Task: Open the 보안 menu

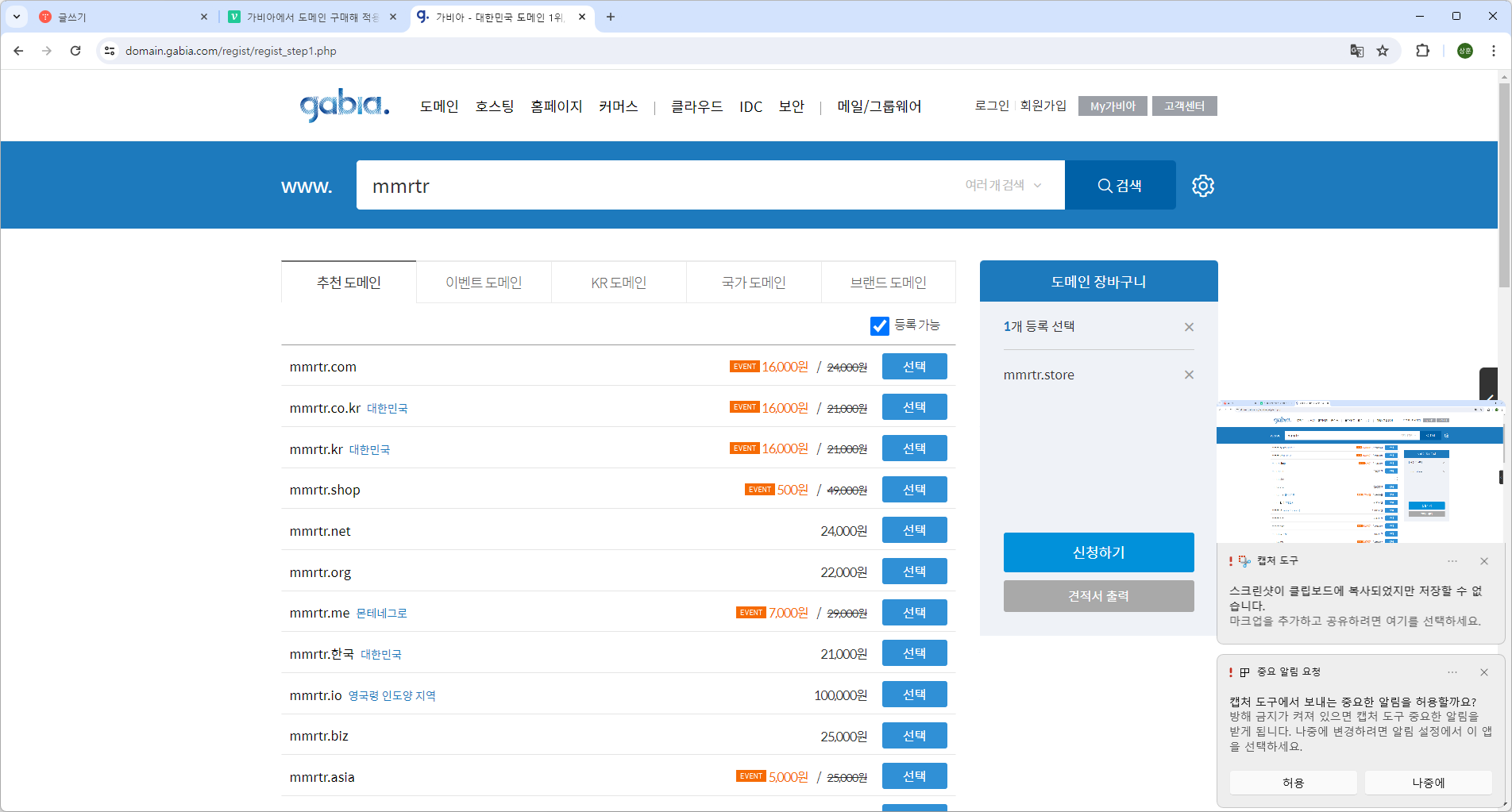Action: (x=791, y=106)
